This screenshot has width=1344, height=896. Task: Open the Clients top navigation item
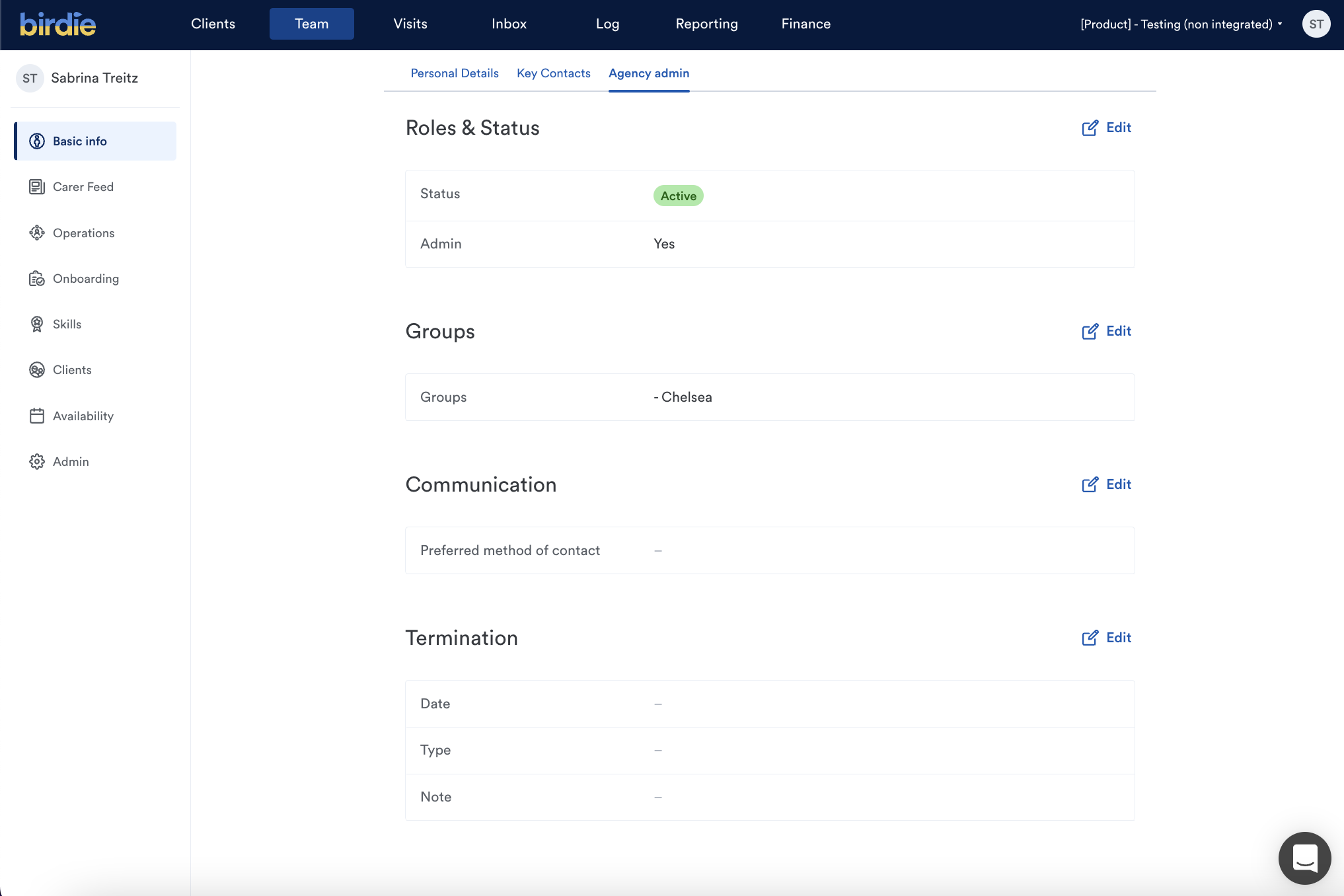tap(213, 24)
